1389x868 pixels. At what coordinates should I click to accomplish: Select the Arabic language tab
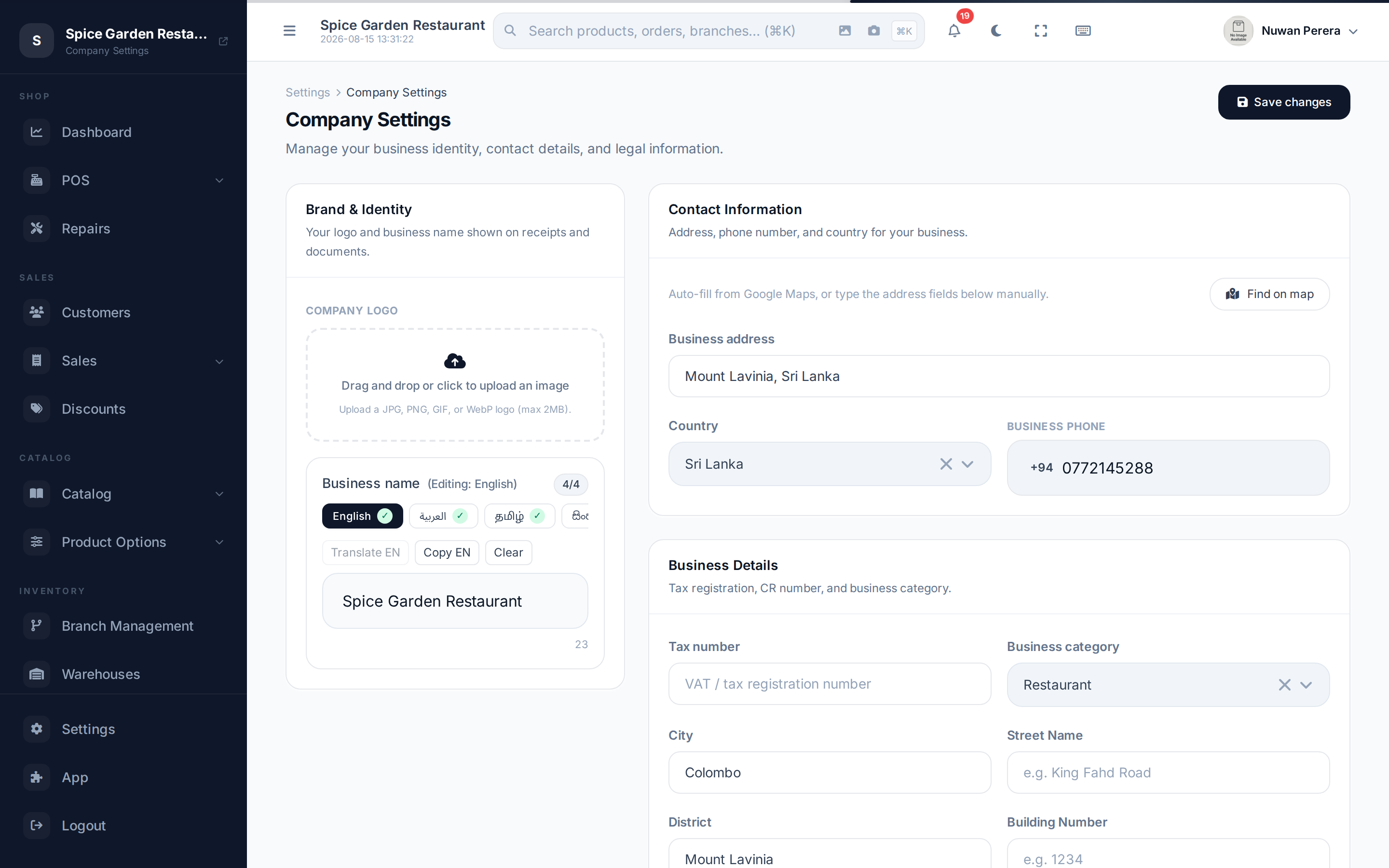coord(443,516)
